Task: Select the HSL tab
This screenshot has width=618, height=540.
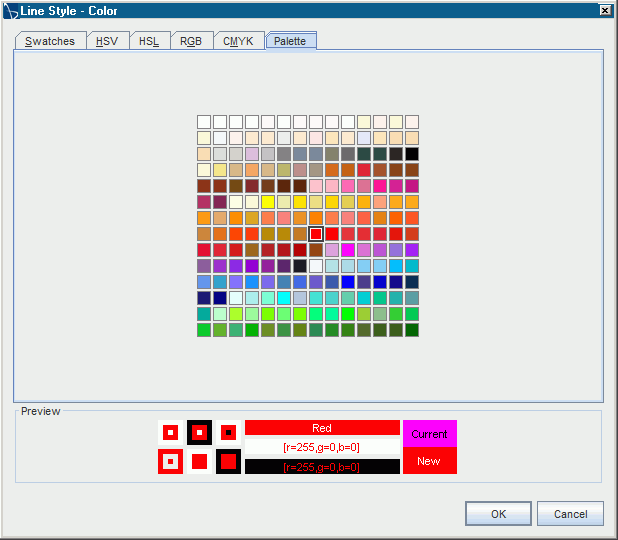Action: pos(149,41)
